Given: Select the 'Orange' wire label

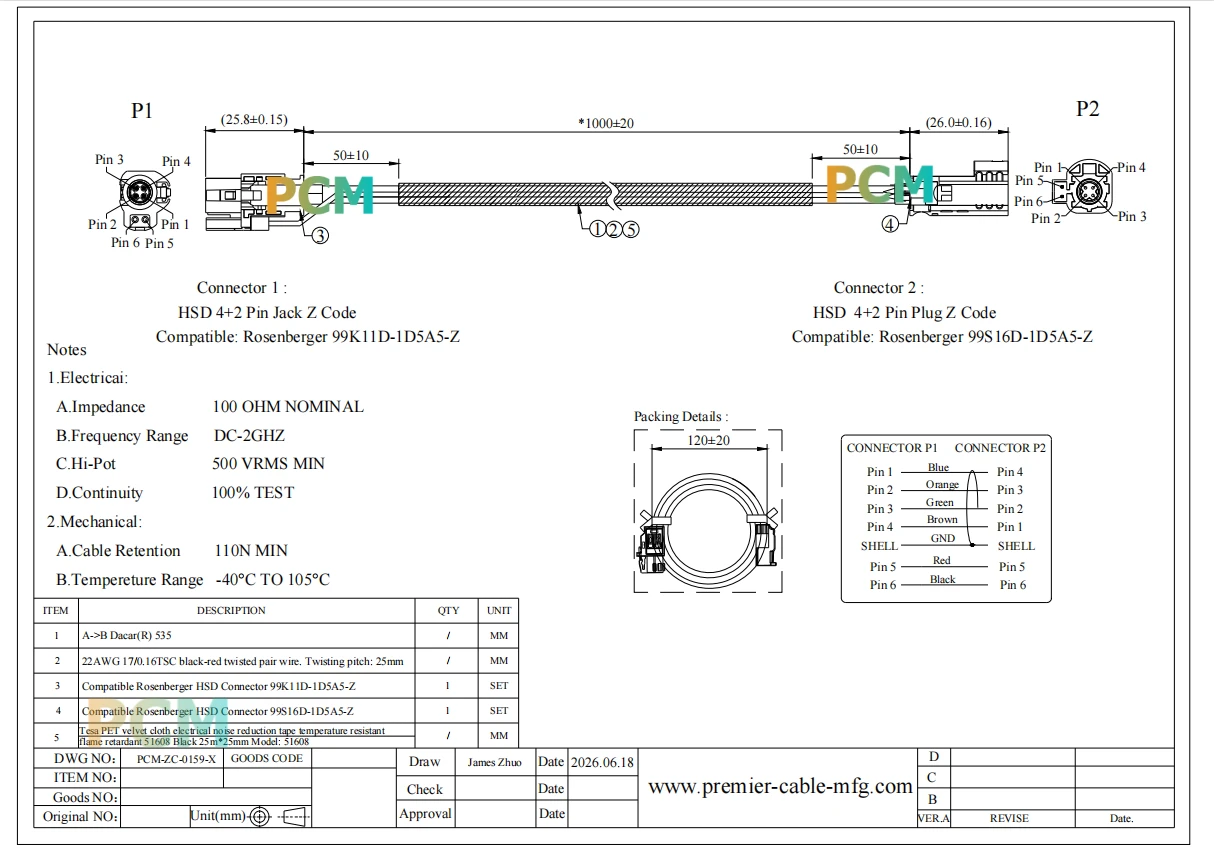Looking at the screenshot, I should pos(941,484).
